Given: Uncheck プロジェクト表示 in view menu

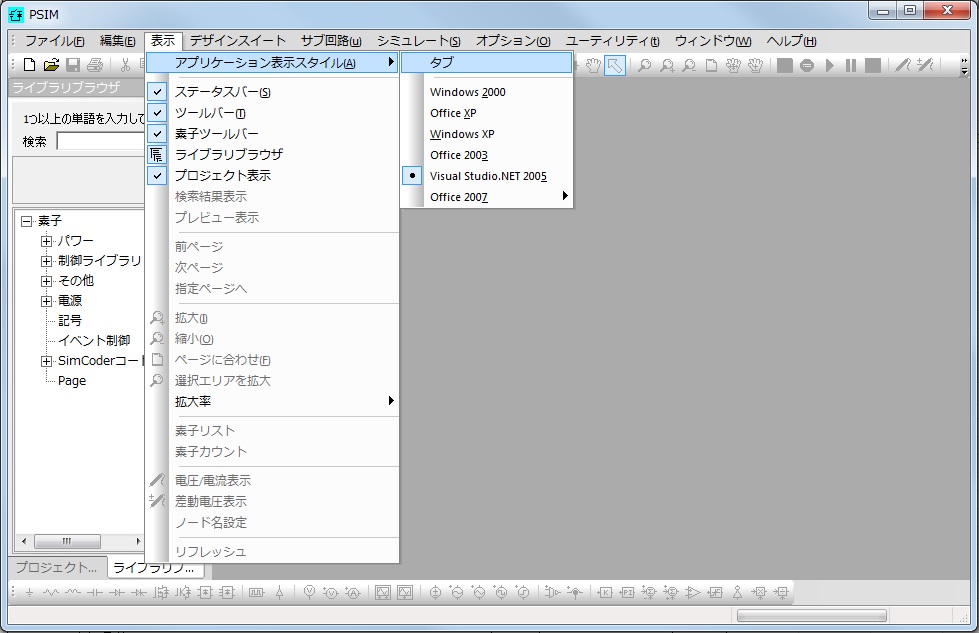Looking at the screenshot, I should pyautogui.click(x=222, y=176).
